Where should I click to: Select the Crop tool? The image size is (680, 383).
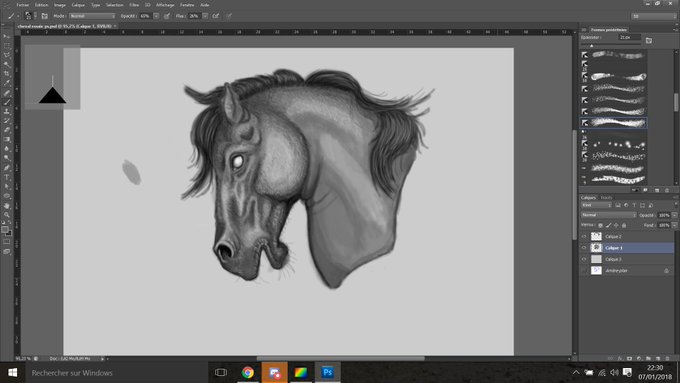coord(7,74)
